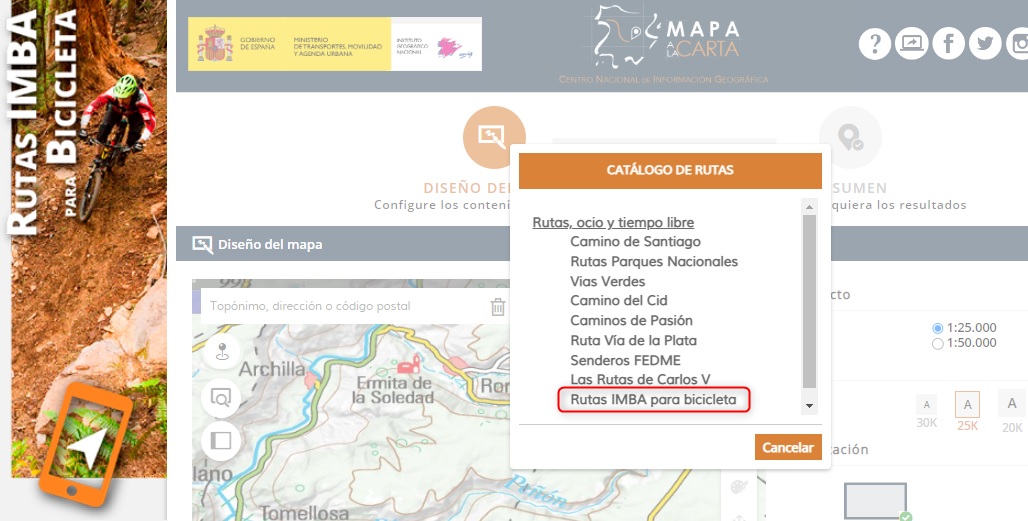Click the Gobierno de España ministry banner
Screen dimensions: 1028x521
coord(335,44)
